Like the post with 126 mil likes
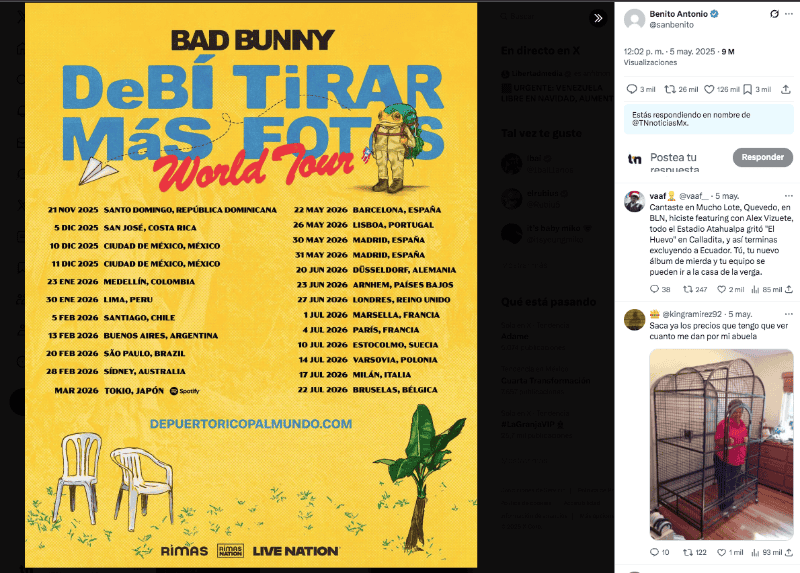The image size is (800, 573). [711, 89]
